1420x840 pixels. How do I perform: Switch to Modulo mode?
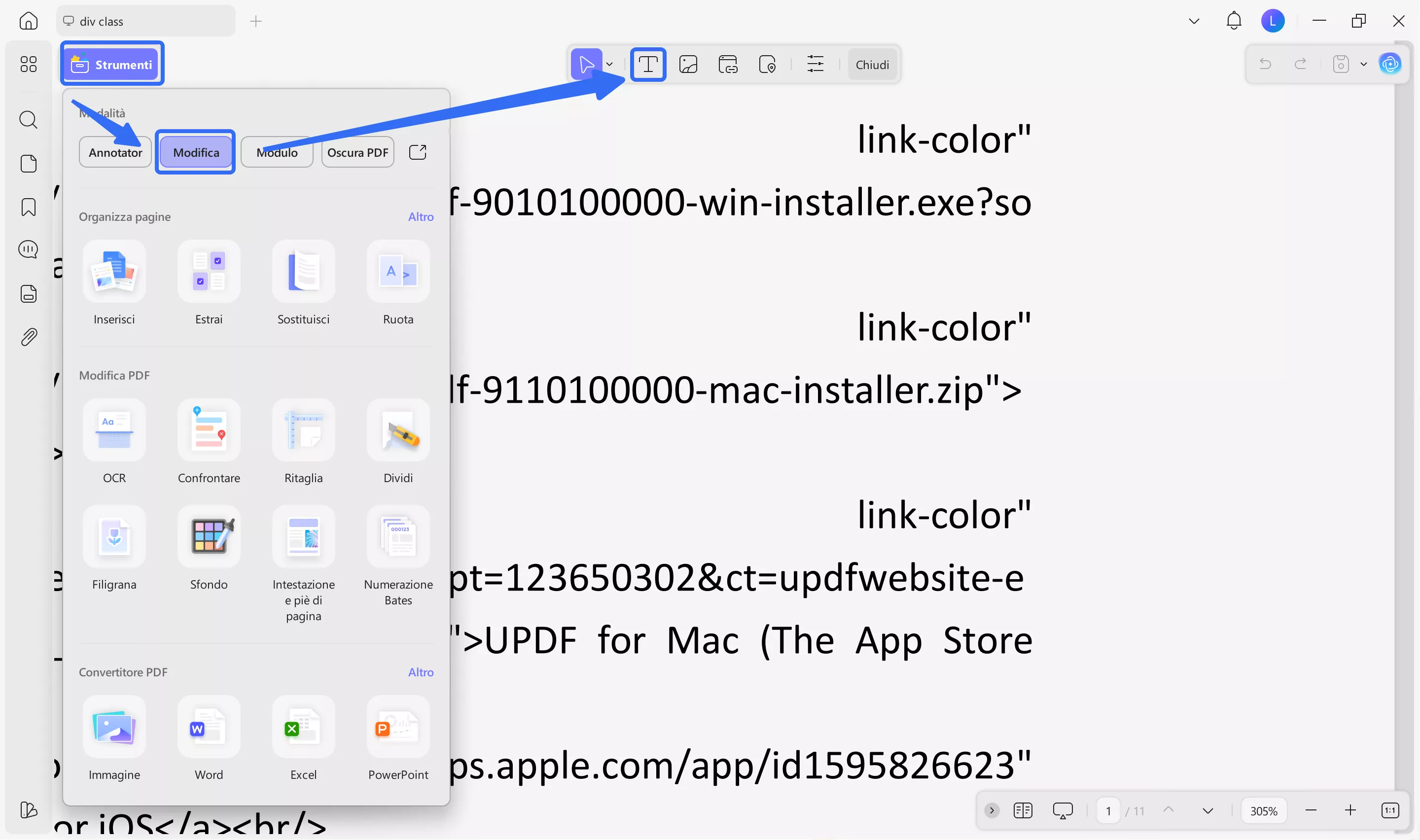click(x=277, y=152)
